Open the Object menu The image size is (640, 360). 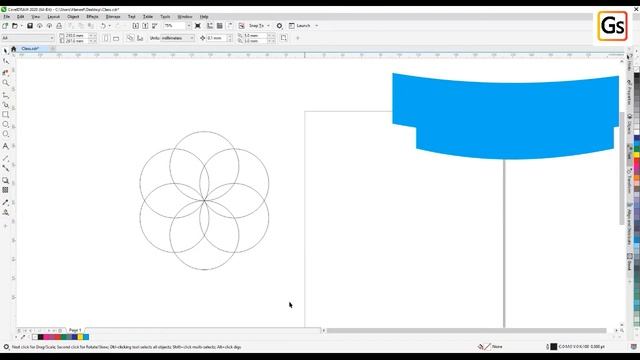(x=73, y=17)
